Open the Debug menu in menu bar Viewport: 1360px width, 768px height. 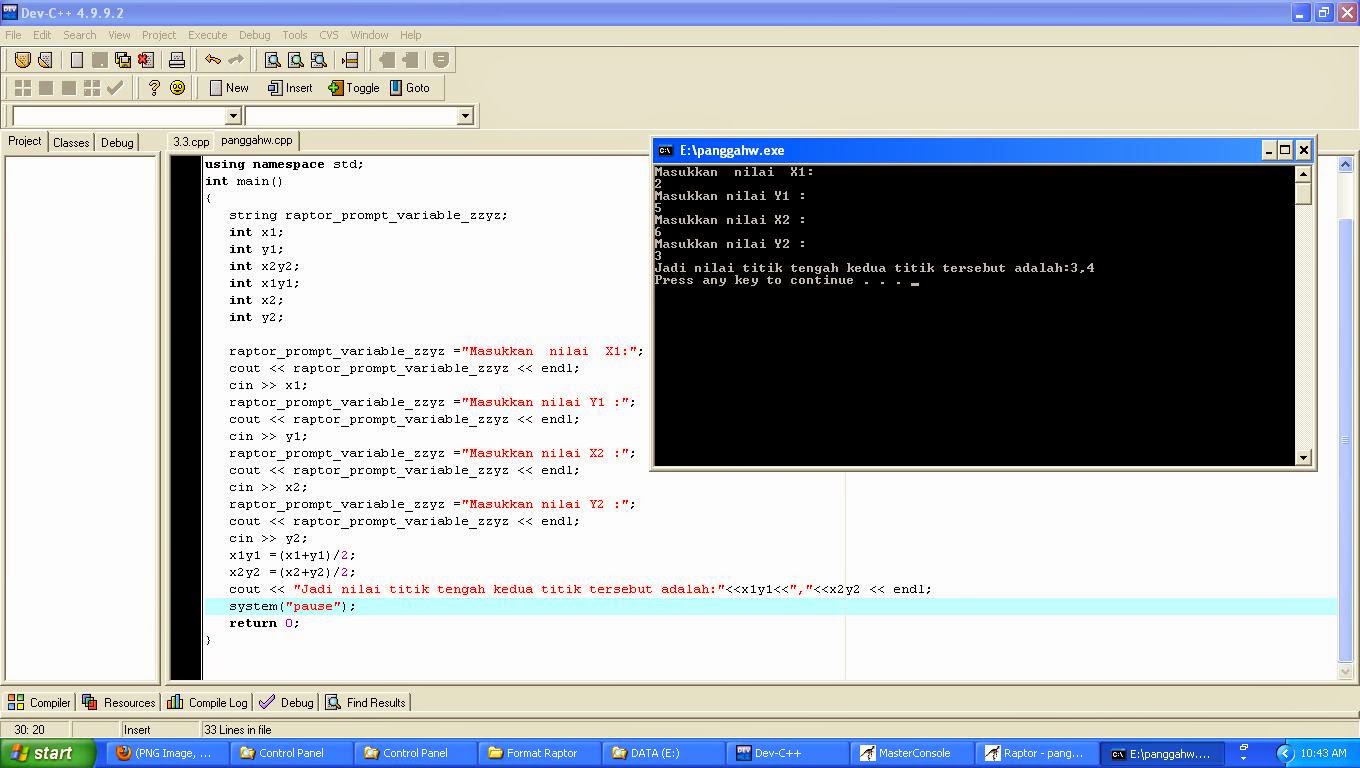tap(254, 35)
